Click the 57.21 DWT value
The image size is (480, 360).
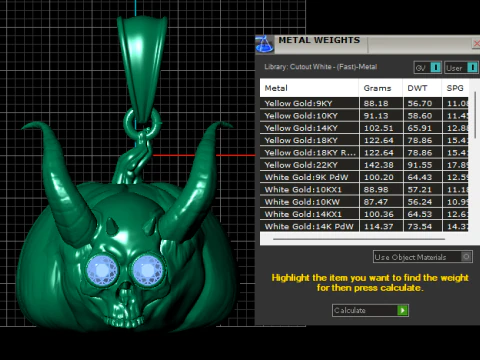[420, 190]
